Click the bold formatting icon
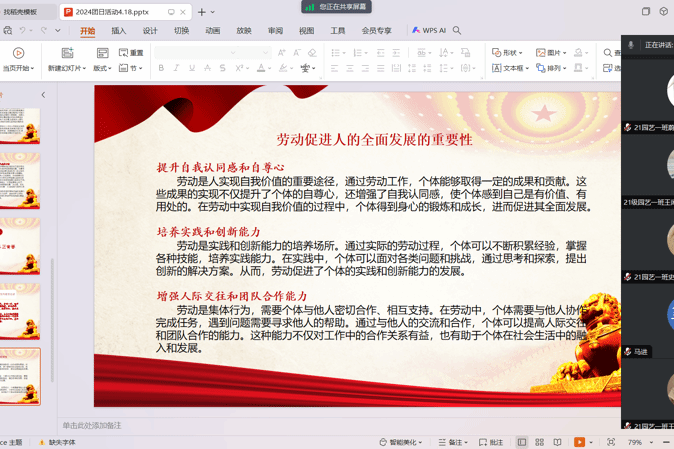The image size is (674, 449). pyautogui.click(x=161, y=69)
